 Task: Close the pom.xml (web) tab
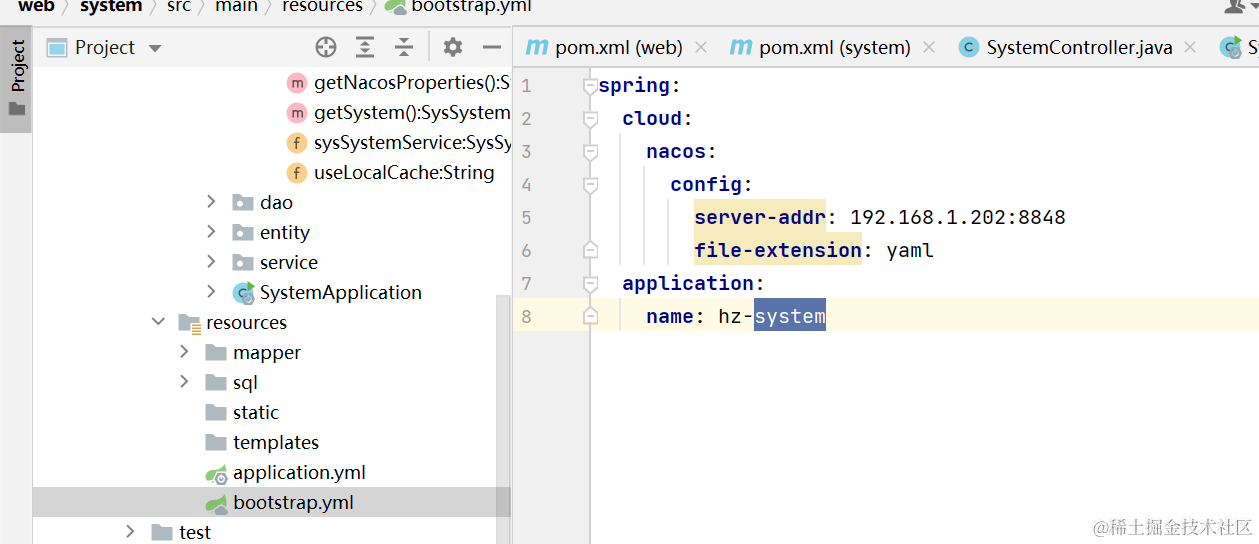tap(701, 47)
